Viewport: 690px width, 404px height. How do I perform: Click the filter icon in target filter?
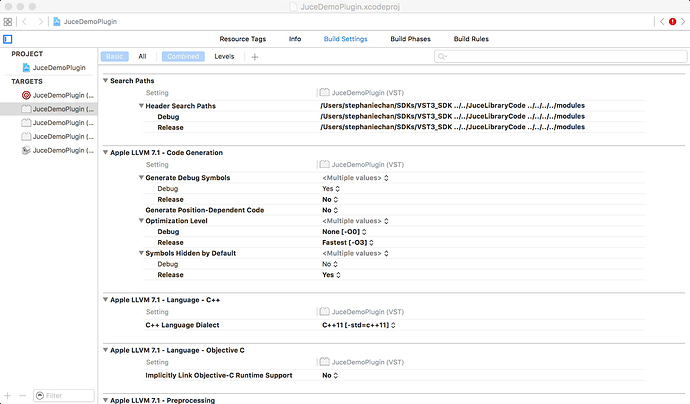coord(40,396)
